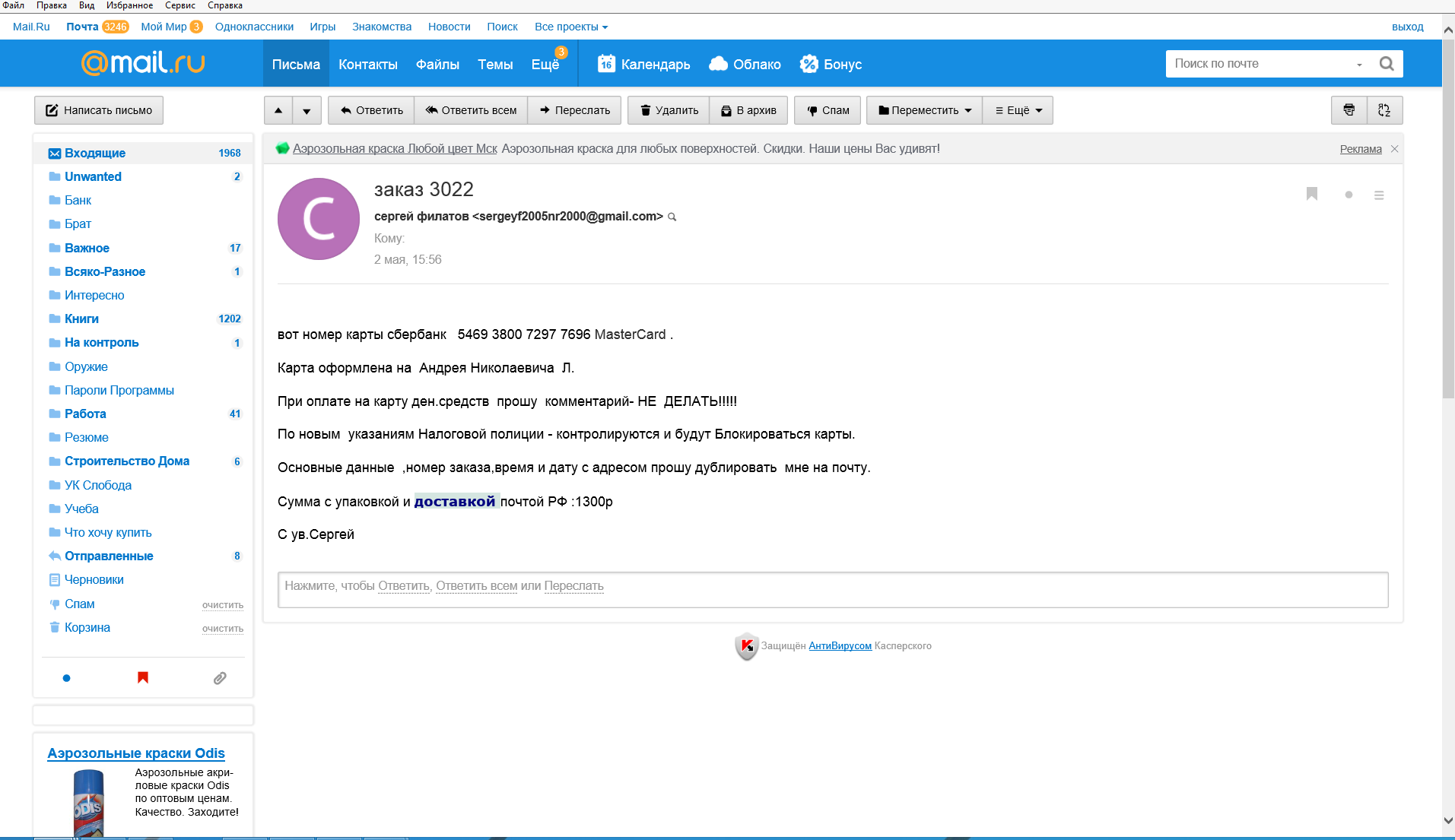Click the Ответить button
This screenshot has width=1455, height=840.
tap(371, 110)
